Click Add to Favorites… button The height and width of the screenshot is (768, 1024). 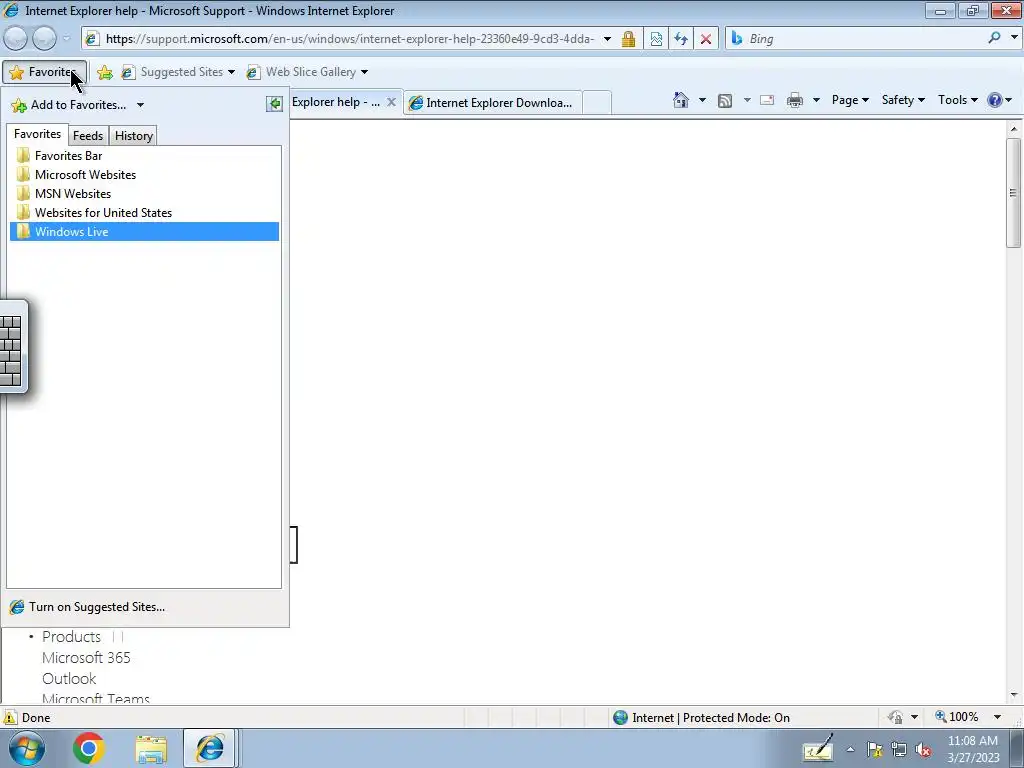69,105
